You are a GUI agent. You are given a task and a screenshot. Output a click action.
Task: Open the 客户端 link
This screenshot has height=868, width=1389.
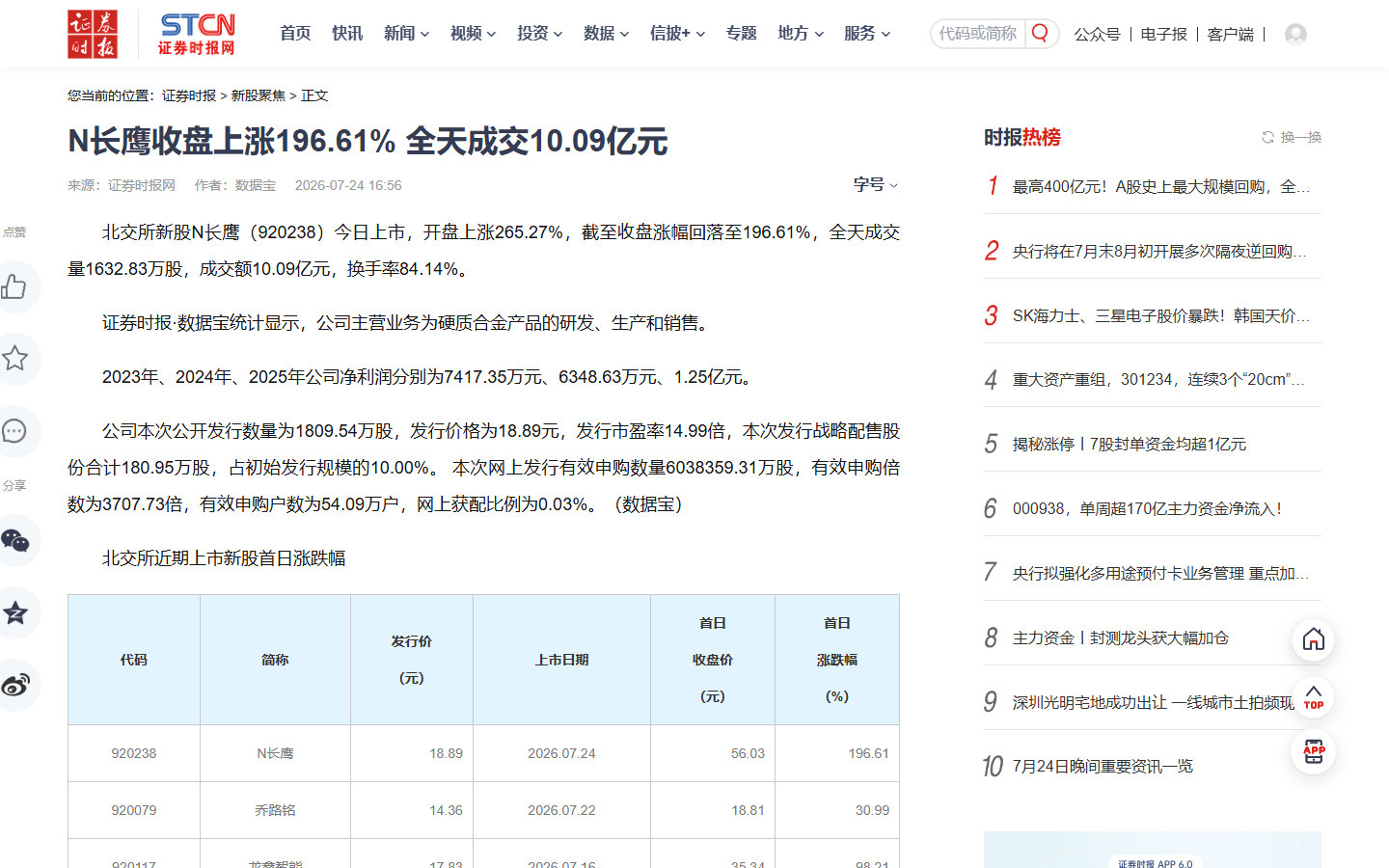(1230, 34)
